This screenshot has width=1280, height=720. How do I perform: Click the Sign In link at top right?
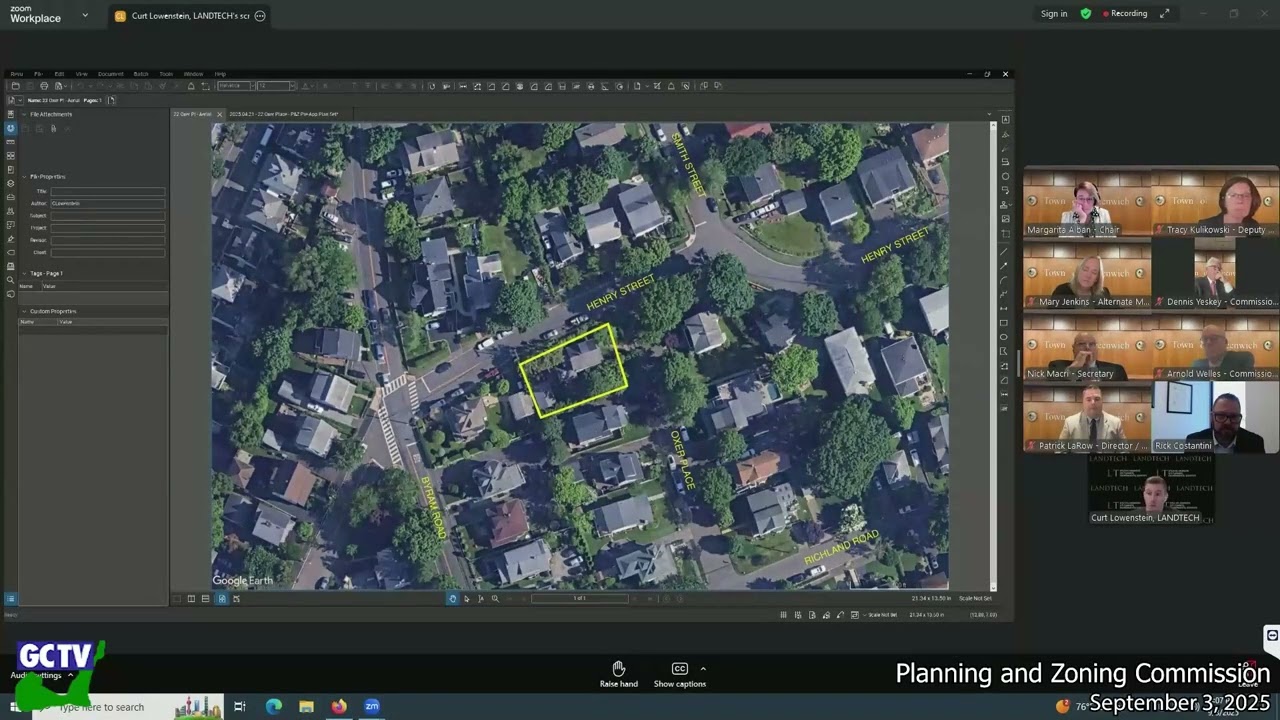pos(1054,13)
